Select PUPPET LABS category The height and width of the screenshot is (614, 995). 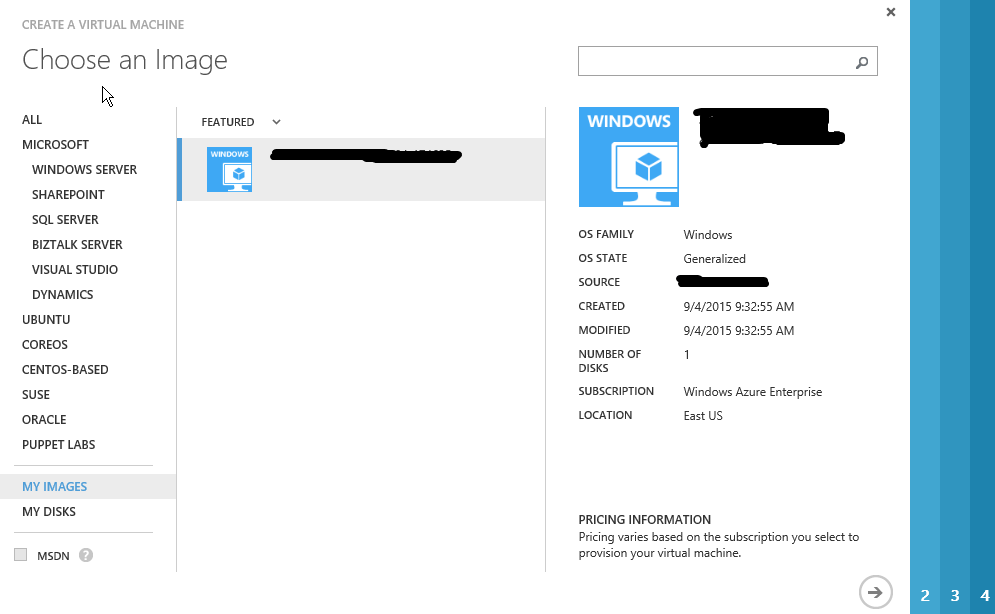coord(58,445)
